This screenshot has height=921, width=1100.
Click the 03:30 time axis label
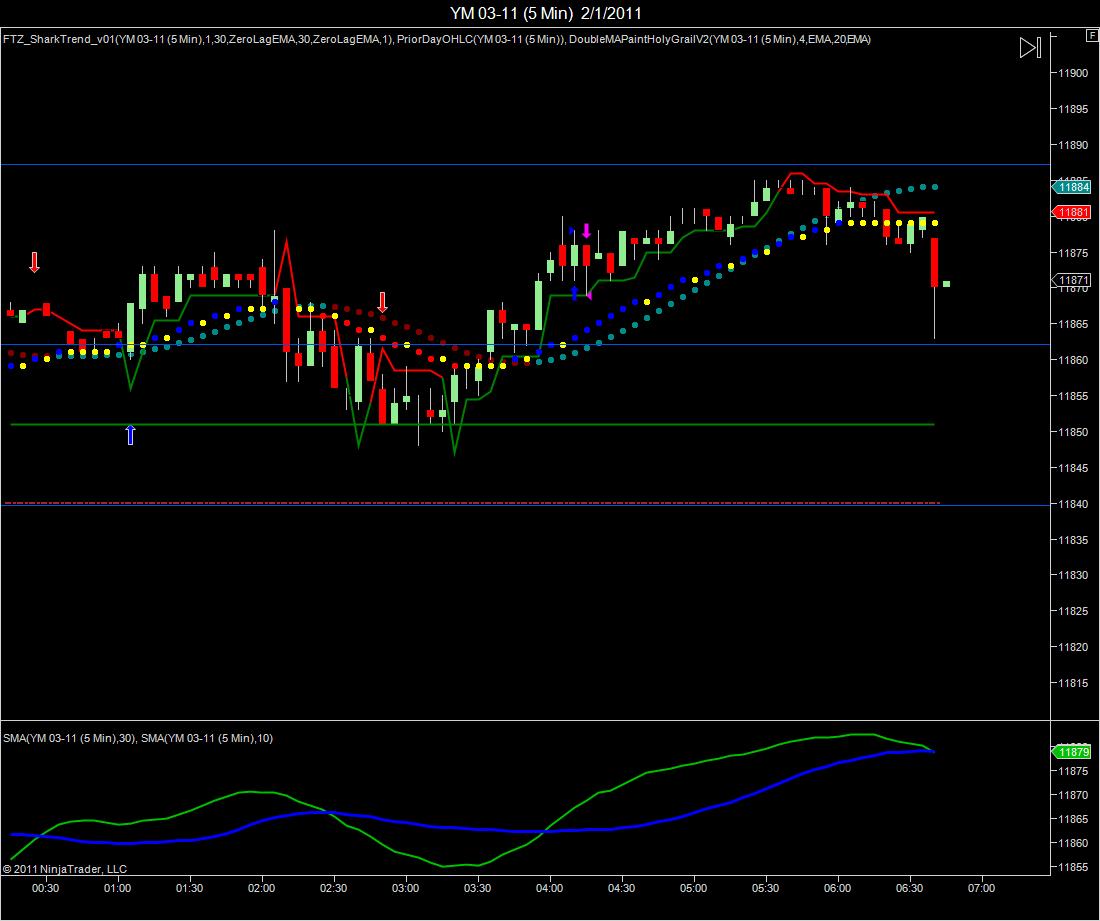point(478,888)
